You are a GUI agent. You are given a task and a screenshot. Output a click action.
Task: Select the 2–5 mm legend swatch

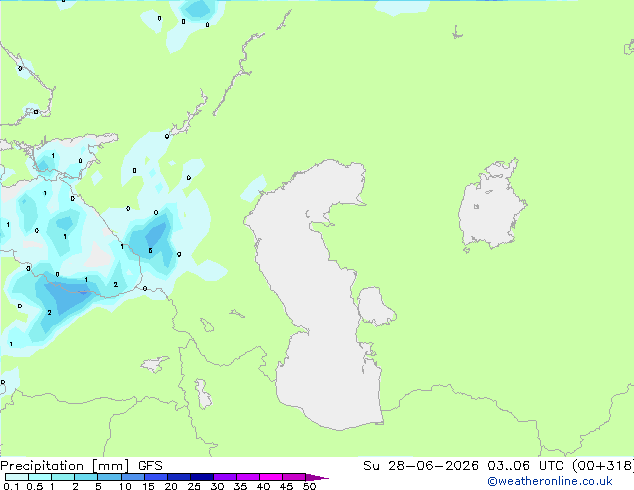(x=86, y=477)
